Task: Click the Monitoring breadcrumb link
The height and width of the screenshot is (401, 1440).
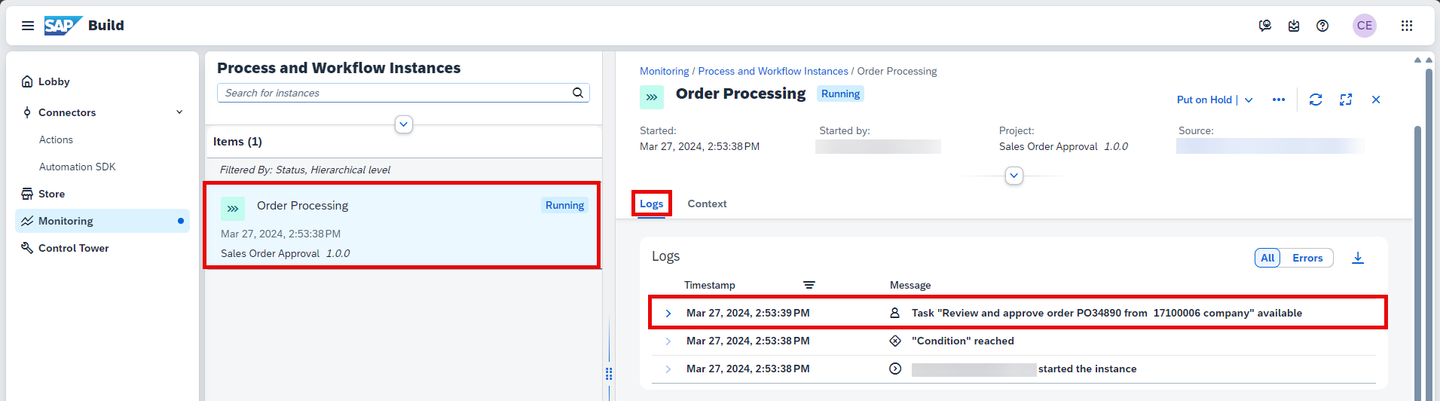Action: click(664, 72)
